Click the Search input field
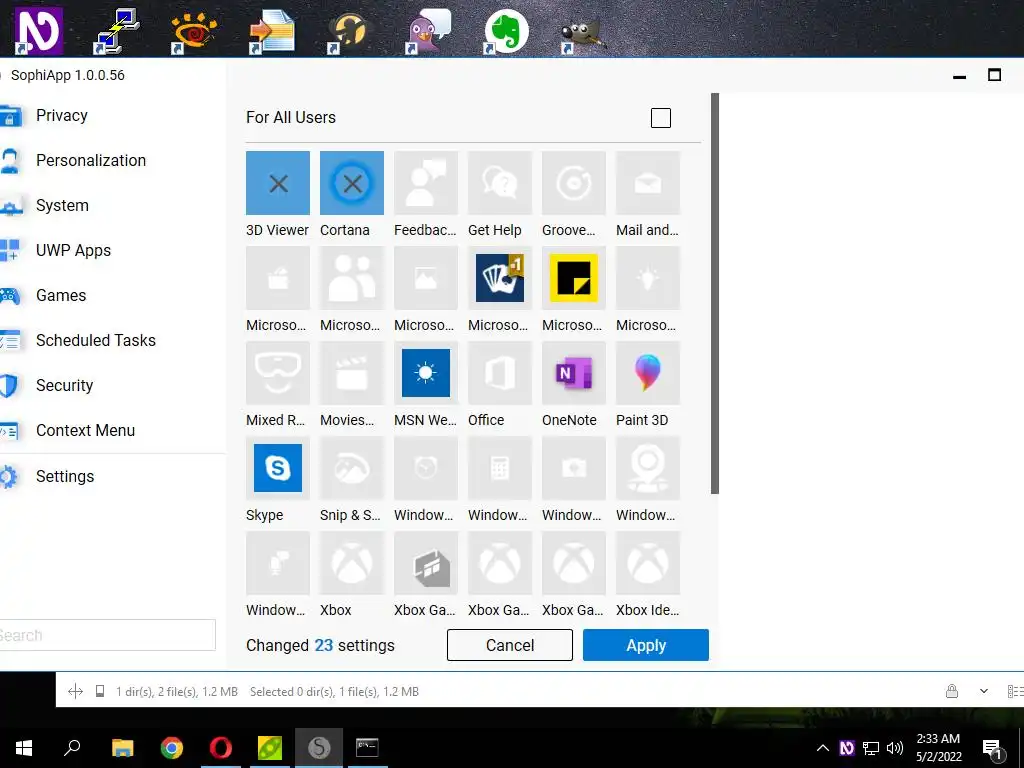The width and height of the screenshot is (1024, 768). tap(106, 635)
